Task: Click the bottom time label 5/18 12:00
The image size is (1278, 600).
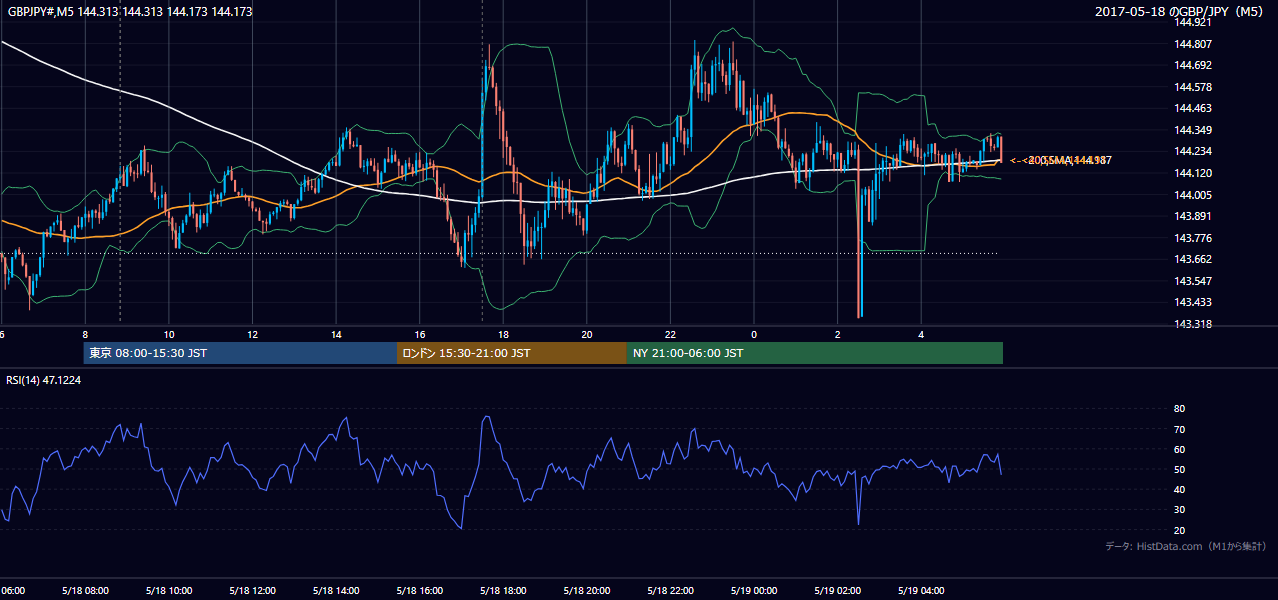Action: coord(253,590)
